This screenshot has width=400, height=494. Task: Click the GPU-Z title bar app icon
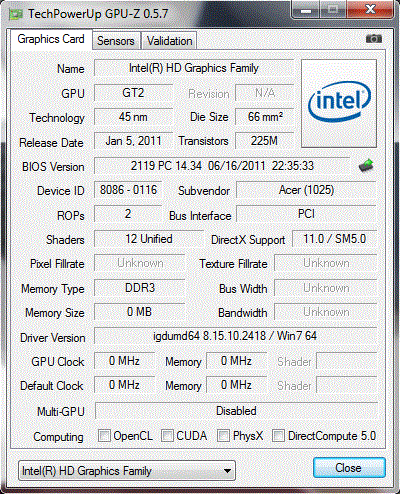tap(16, 14)
